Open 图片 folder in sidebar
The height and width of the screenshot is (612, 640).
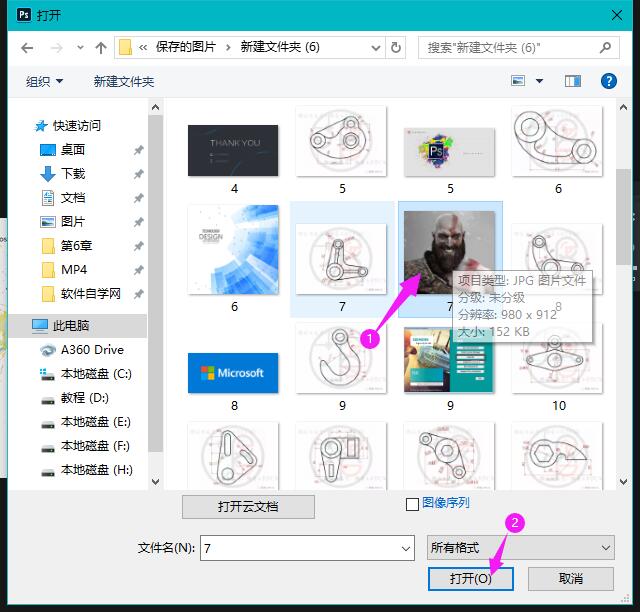pos(73,222)
